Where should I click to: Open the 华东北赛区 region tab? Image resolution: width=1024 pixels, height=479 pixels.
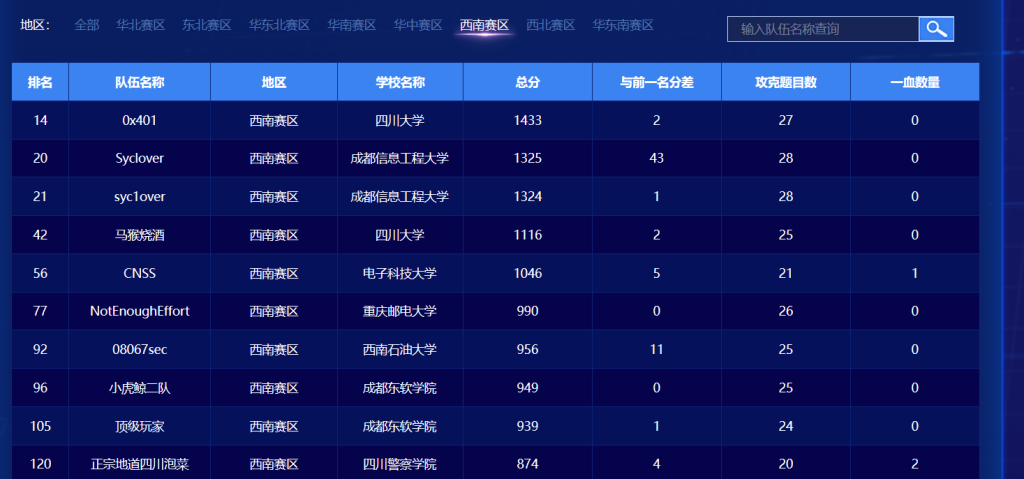(279, 25)
